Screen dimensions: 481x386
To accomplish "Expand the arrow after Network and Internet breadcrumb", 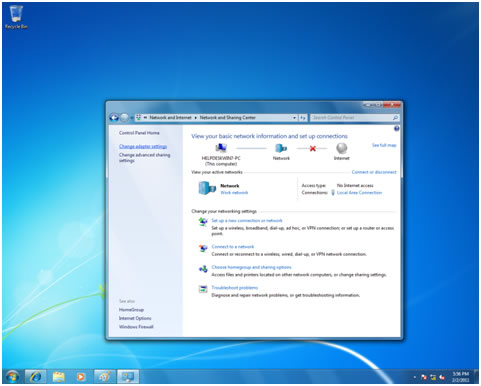I will click(x=196, y=118).
